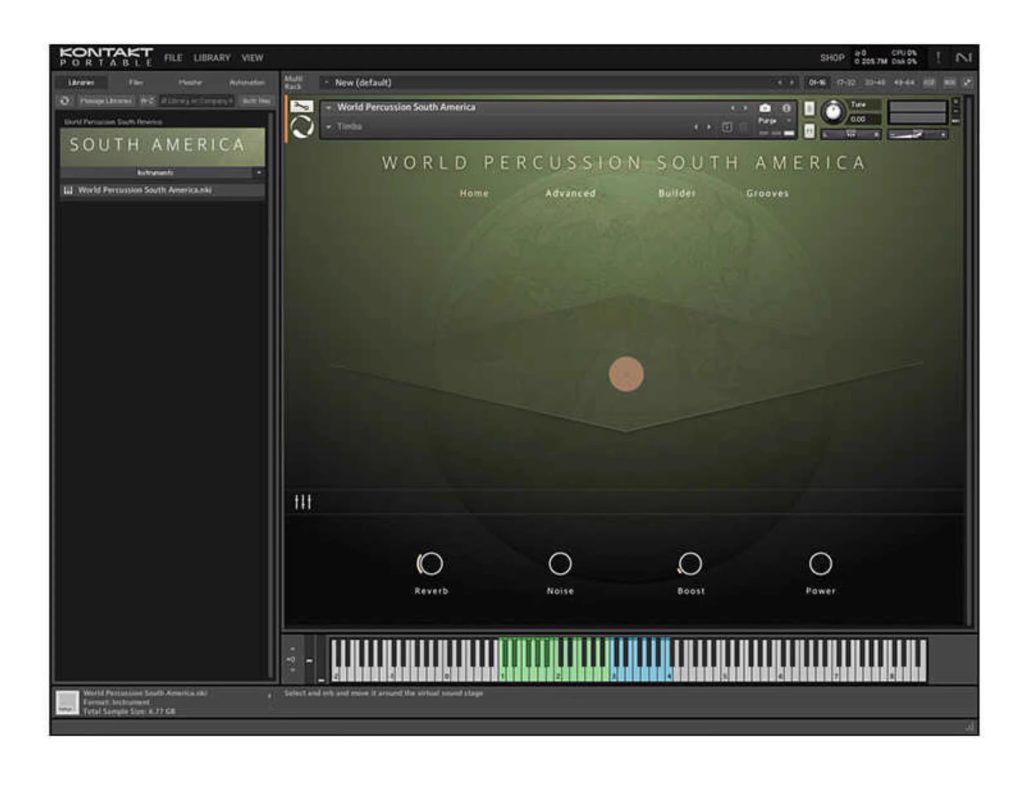1024x785 pixels.
Task: Switch to the Grooves tab
Action: coord(767,193)
